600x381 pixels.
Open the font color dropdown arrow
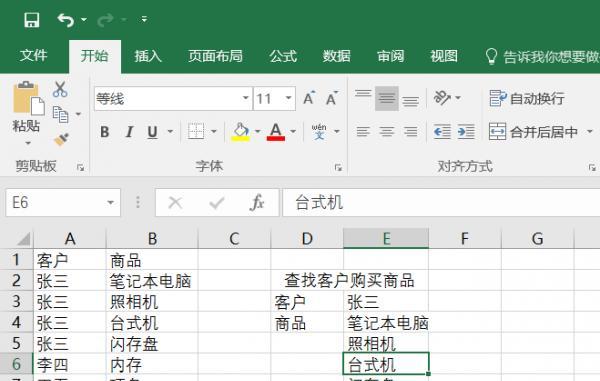pos(293,132)
